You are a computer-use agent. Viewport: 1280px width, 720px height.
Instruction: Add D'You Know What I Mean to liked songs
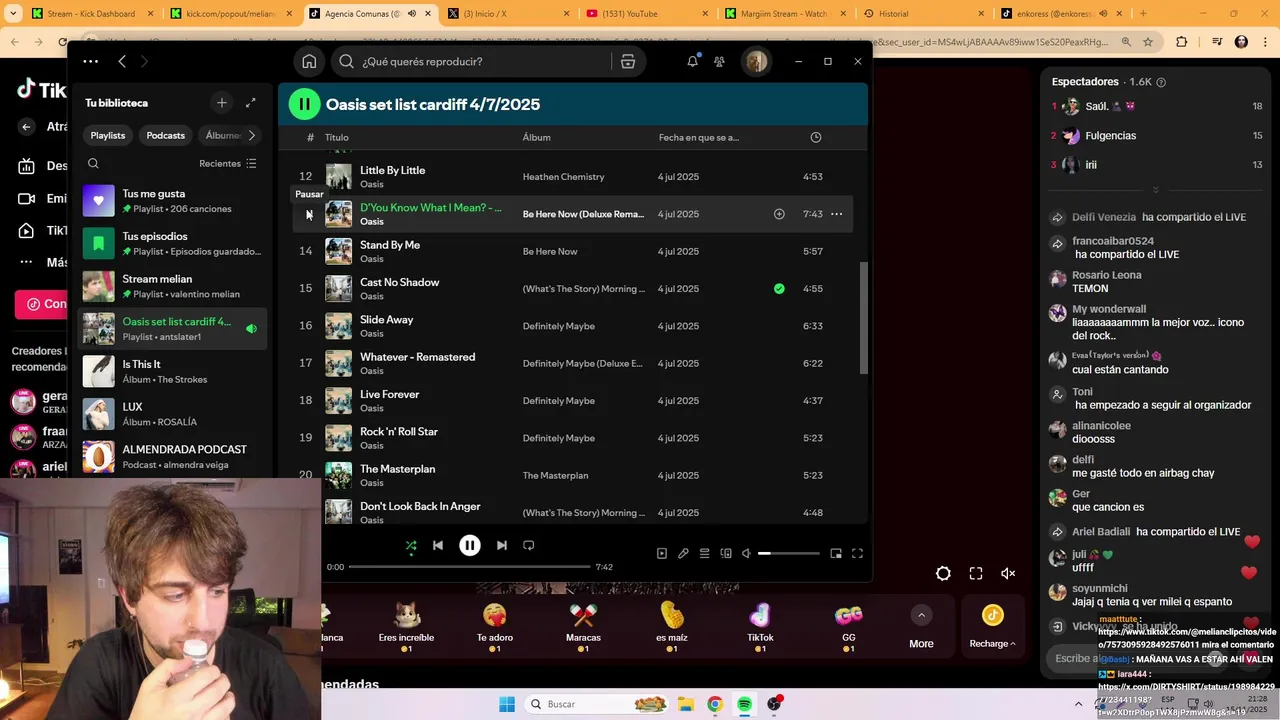coord(779,214)
